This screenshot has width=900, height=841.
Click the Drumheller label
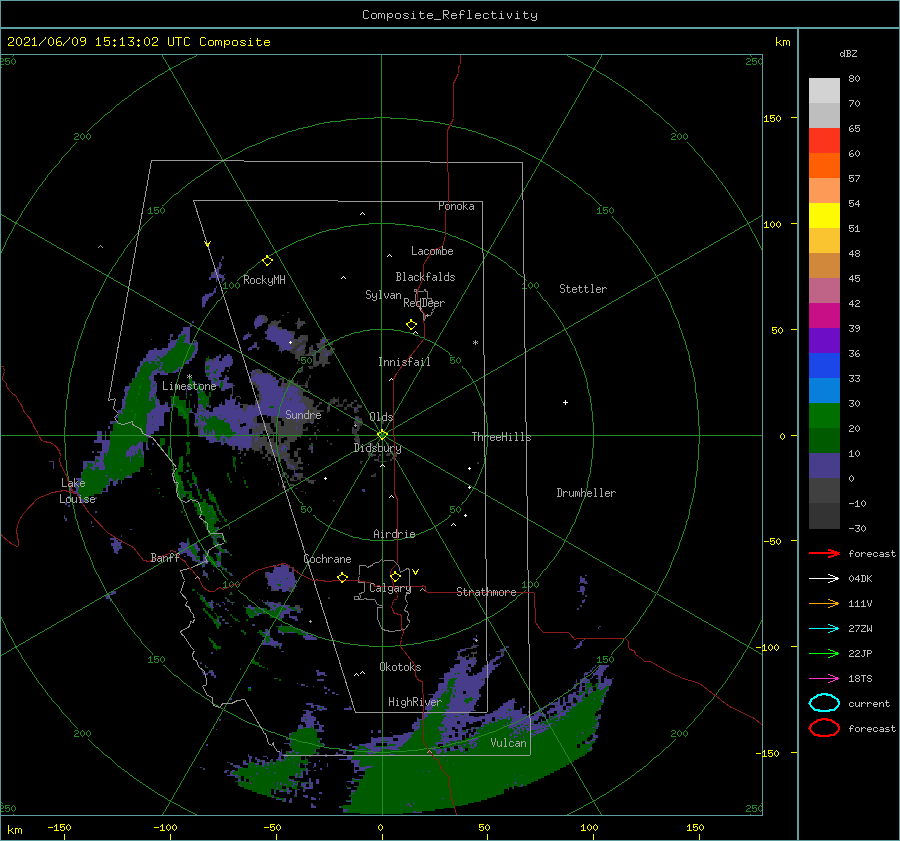click(x=586, y=493)
